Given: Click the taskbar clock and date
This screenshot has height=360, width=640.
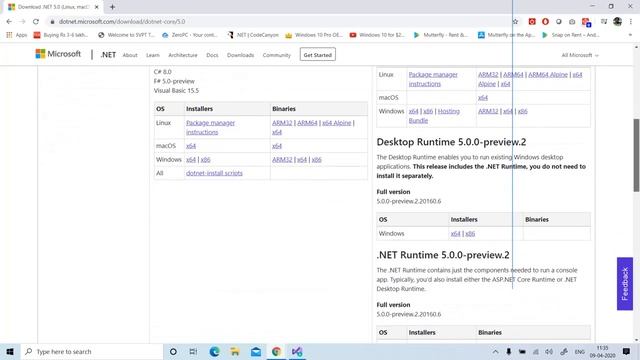Looking at the screenshot, I should click(x=602, y=351).
